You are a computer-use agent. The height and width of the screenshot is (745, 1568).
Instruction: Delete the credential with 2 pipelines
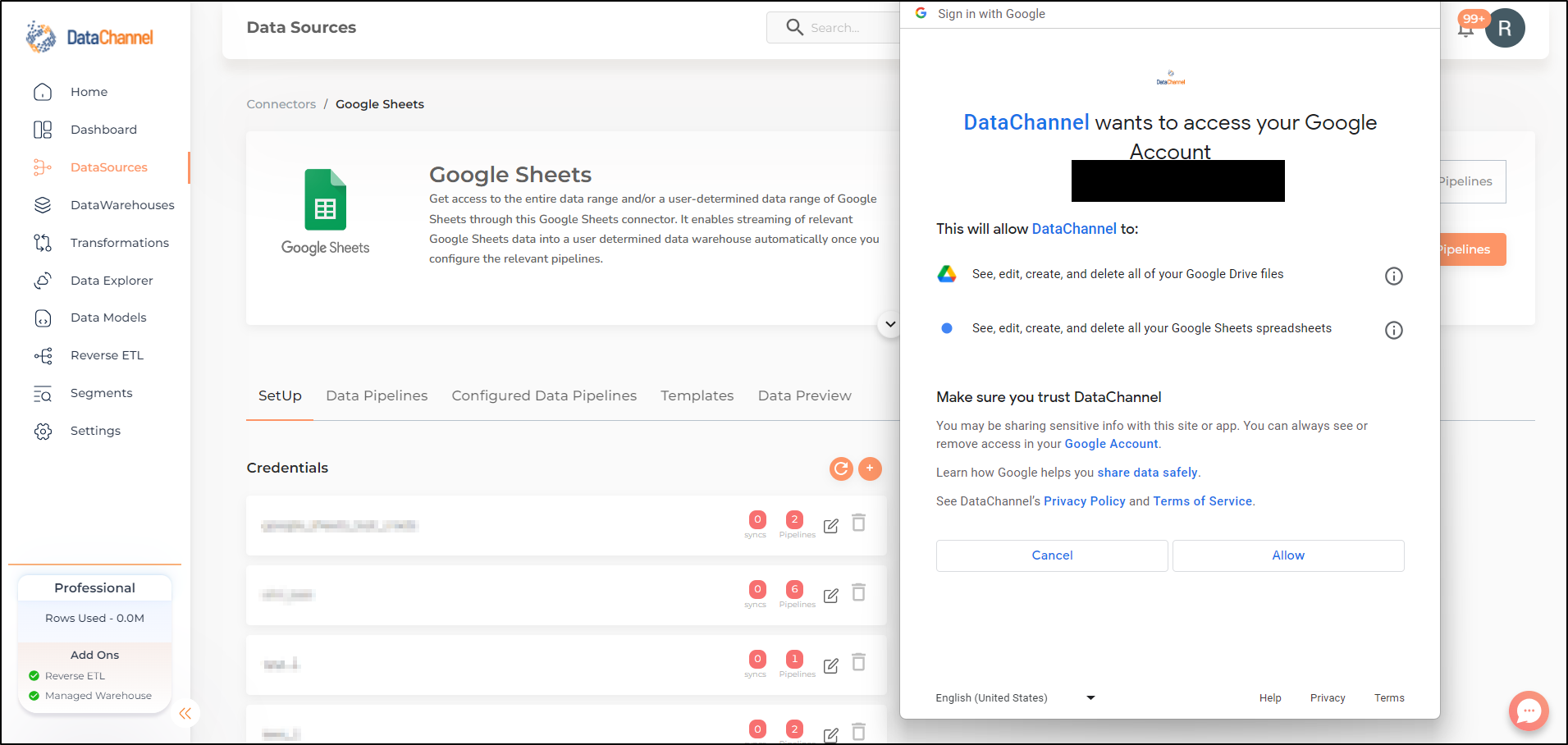859,523
